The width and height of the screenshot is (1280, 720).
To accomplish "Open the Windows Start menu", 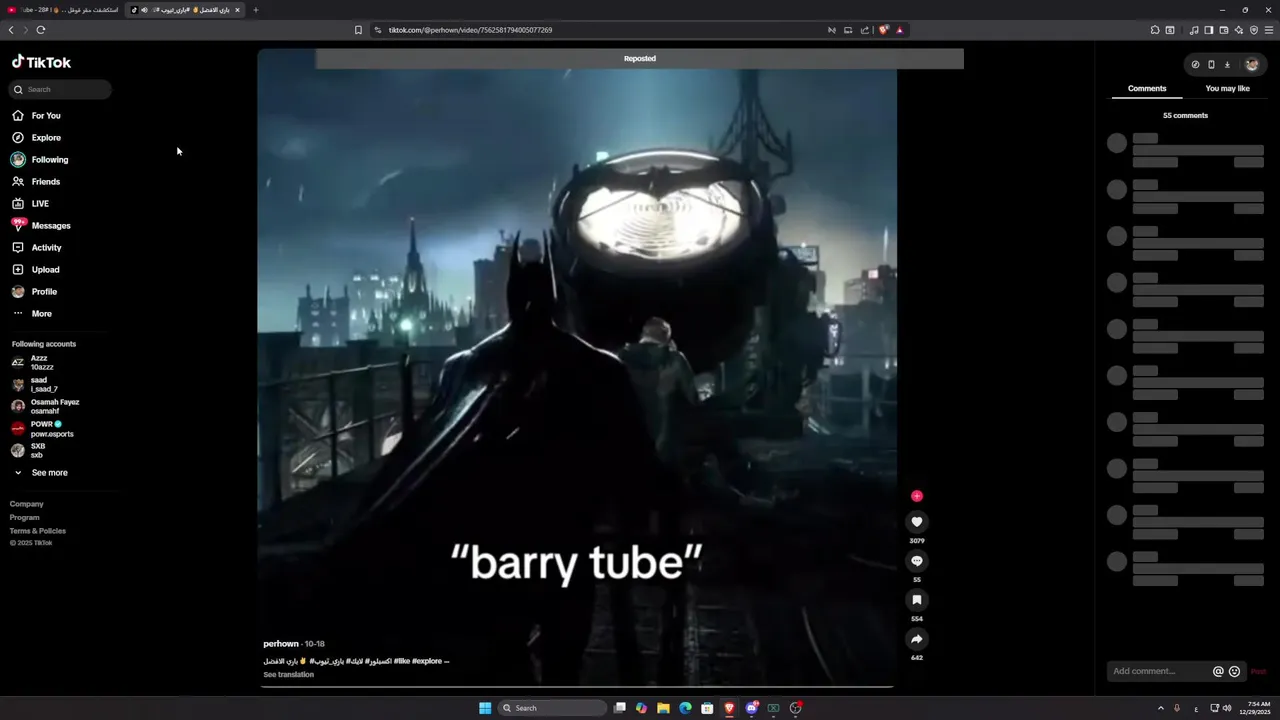I will click(485, 708).
